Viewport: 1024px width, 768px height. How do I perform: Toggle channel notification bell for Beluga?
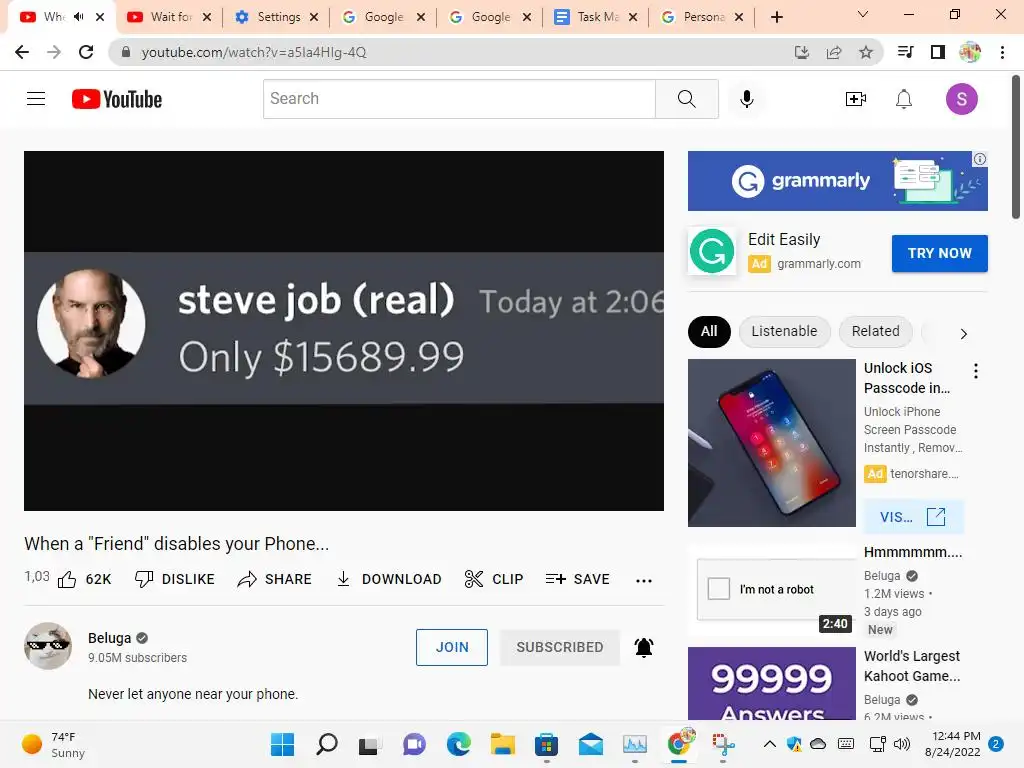coord(644,647)
